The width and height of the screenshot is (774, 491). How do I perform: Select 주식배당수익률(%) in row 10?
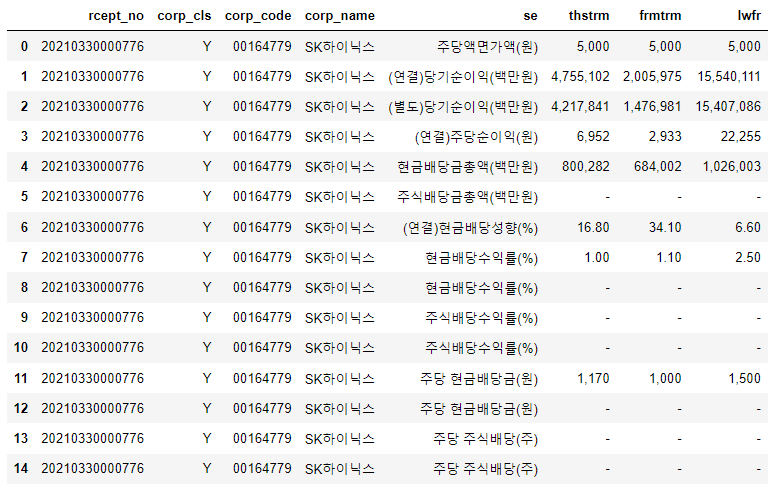click(481, 348)
